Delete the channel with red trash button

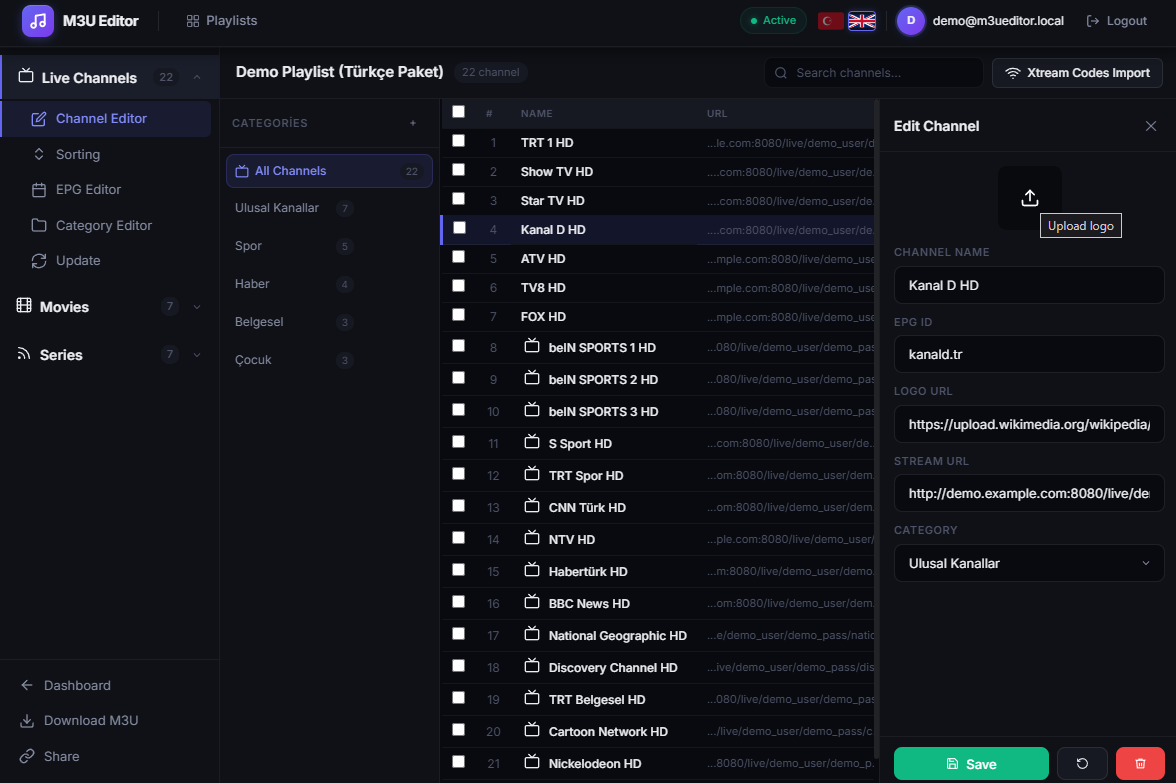(1140, 764)
